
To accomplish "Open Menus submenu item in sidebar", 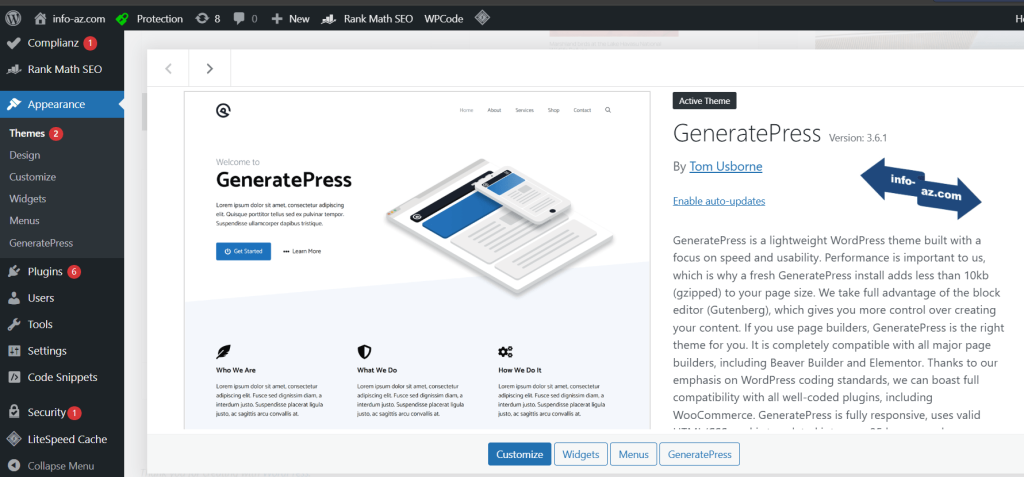I will coord(24,221).
